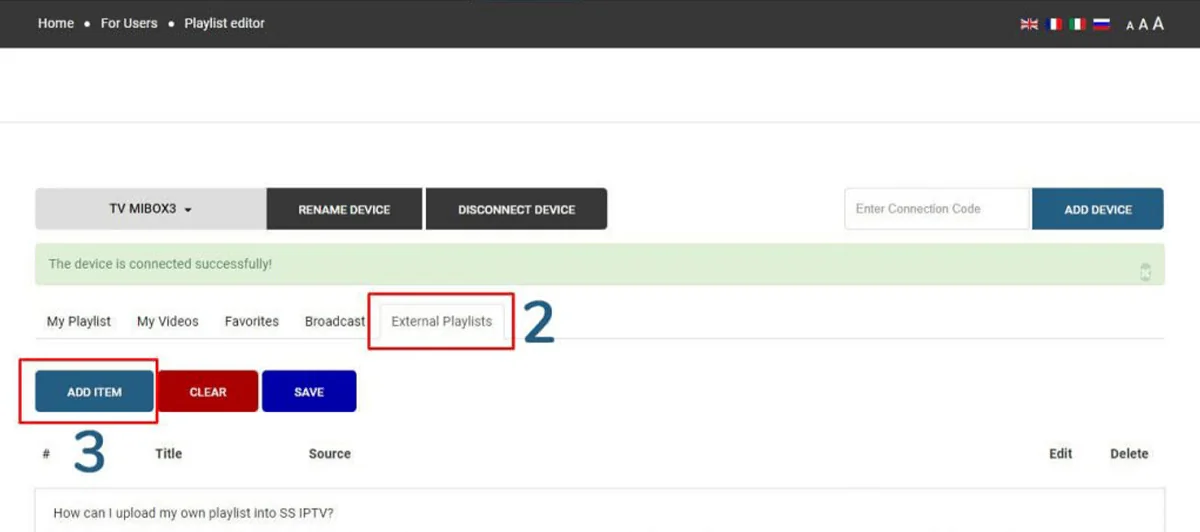Set largest font size A
Viewport: 1200px width, 532px height.
[x=1158, y=24]
